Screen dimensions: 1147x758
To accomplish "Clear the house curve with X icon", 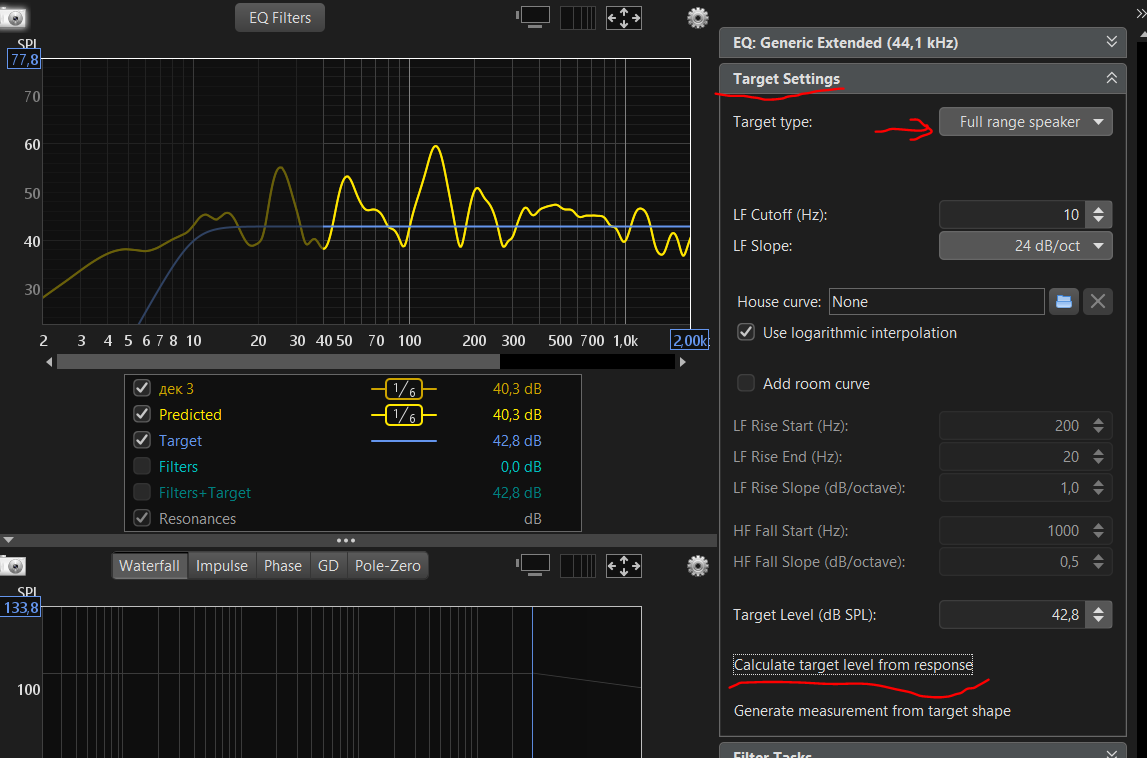I will tap(1097, 301).
